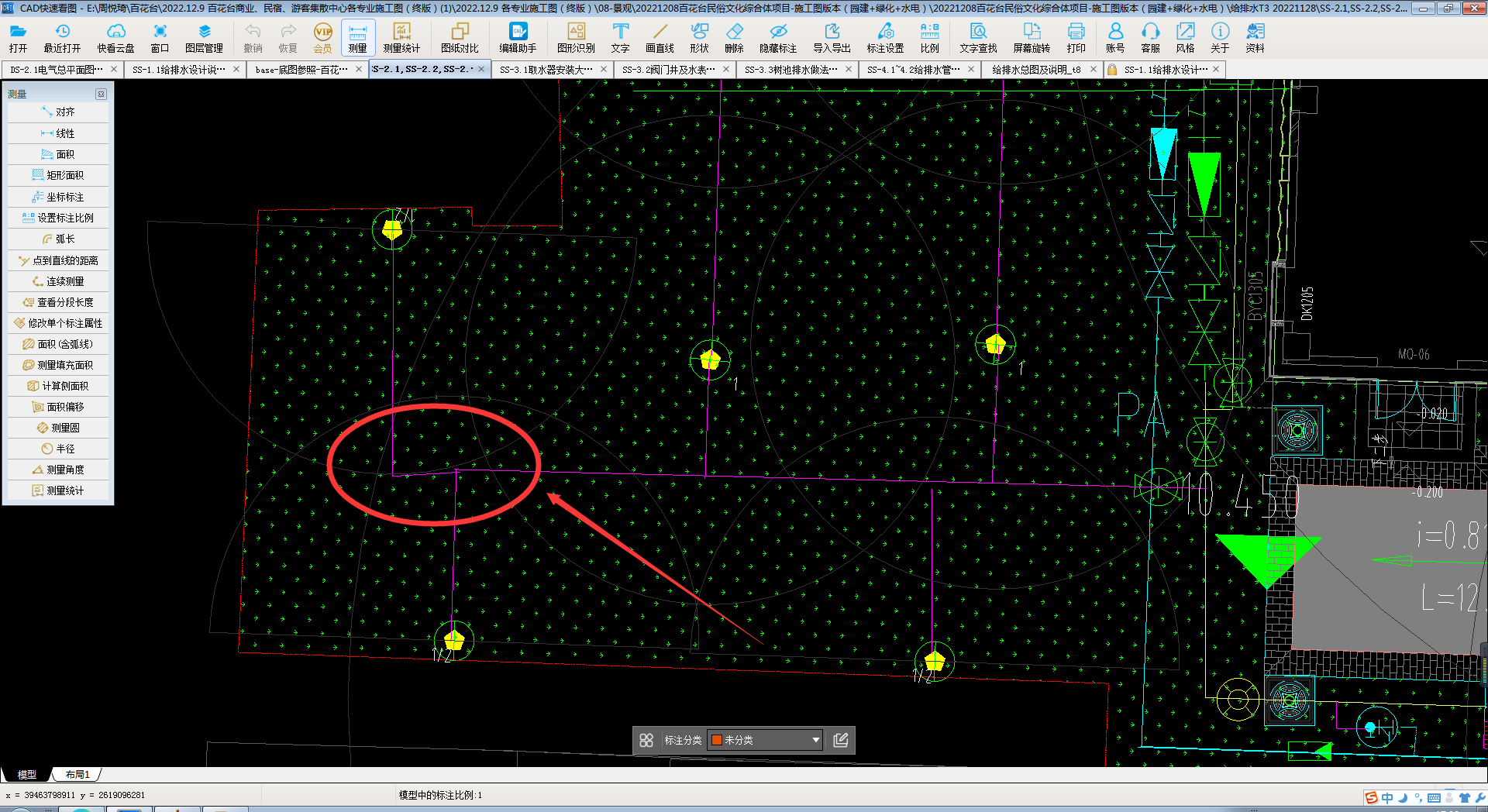This screenshot has width=1488, height=812.
Task: Open 测量统计 in the measure panel
Action: [58, 490]
